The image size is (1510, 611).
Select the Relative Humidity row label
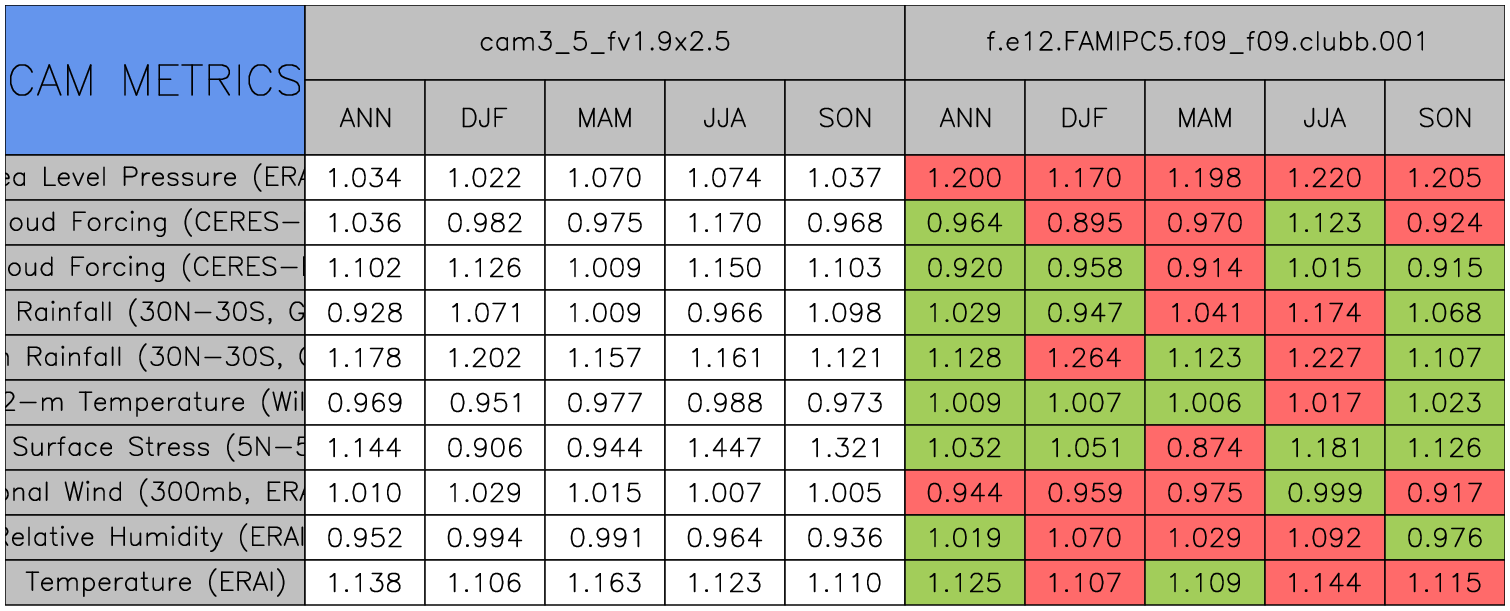point(155,537)
